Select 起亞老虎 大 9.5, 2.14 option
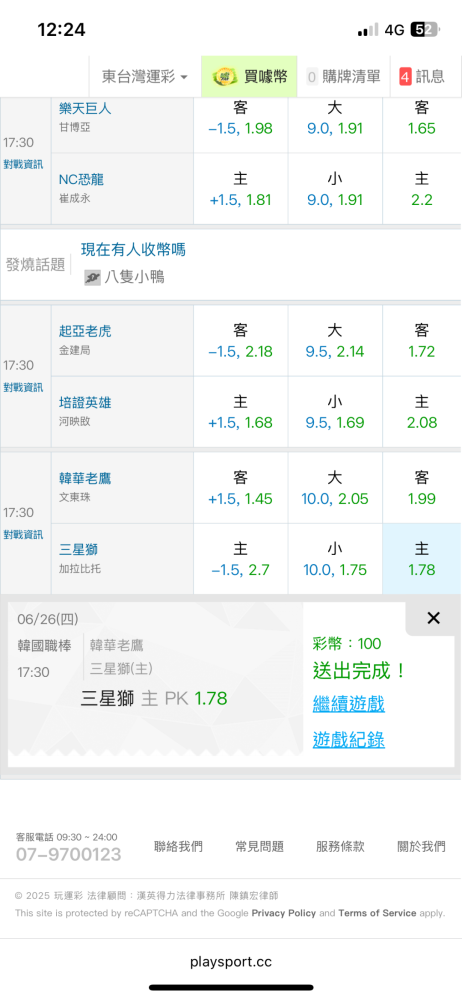This screenshot has height=1000, width=462. [x=335, y=341]
